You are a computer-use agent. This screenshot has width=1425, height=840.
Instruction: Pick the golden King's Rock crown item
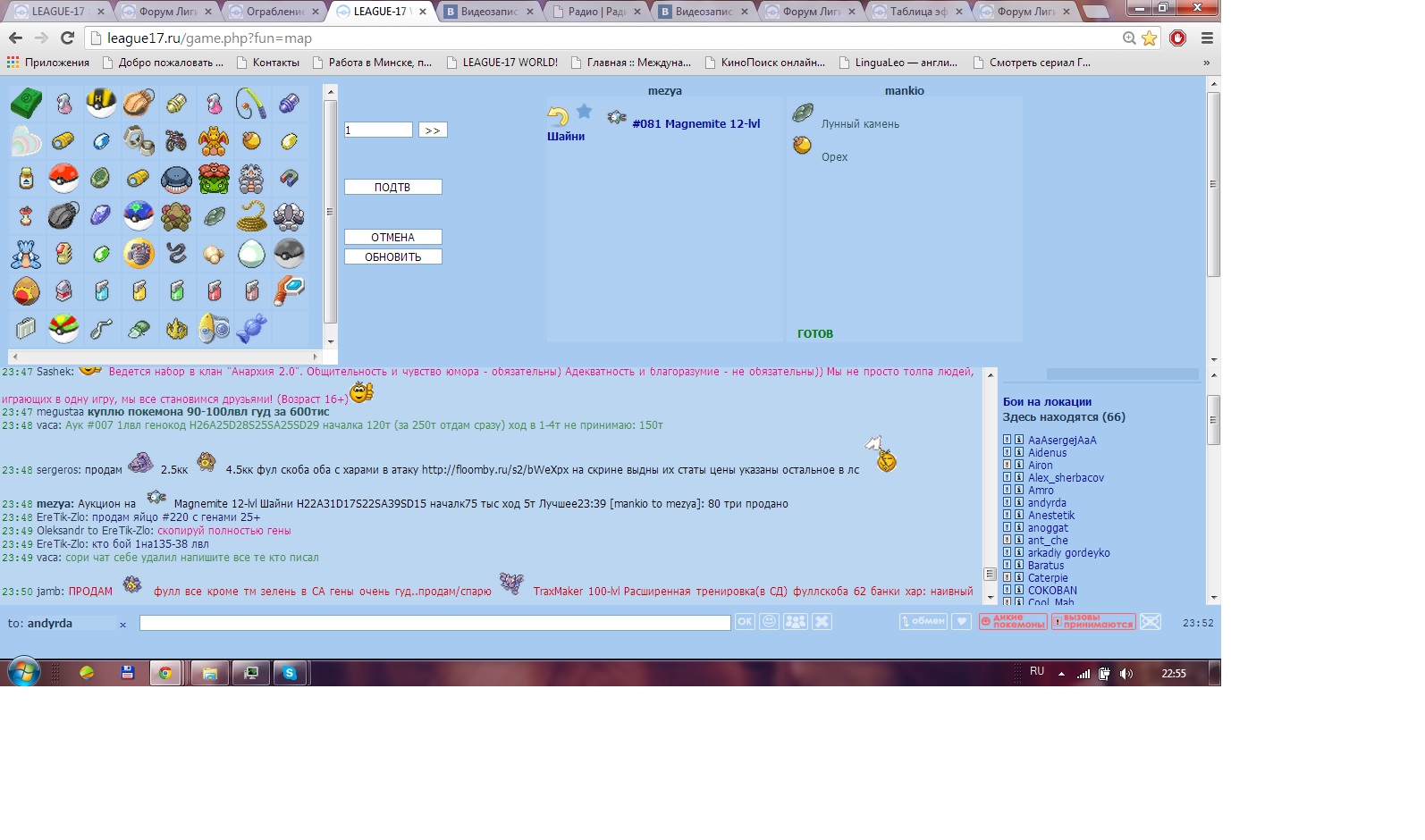(176, 329)
